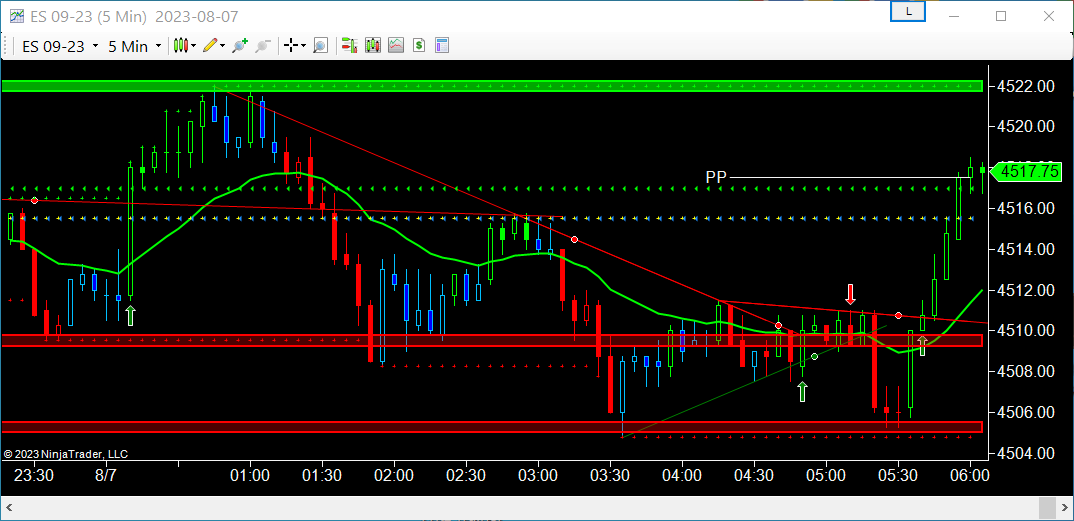The height and width of the screenshot is (521, 1074).
Task: Click the 03:30 time axis label
Action: [x=610, y=475]
